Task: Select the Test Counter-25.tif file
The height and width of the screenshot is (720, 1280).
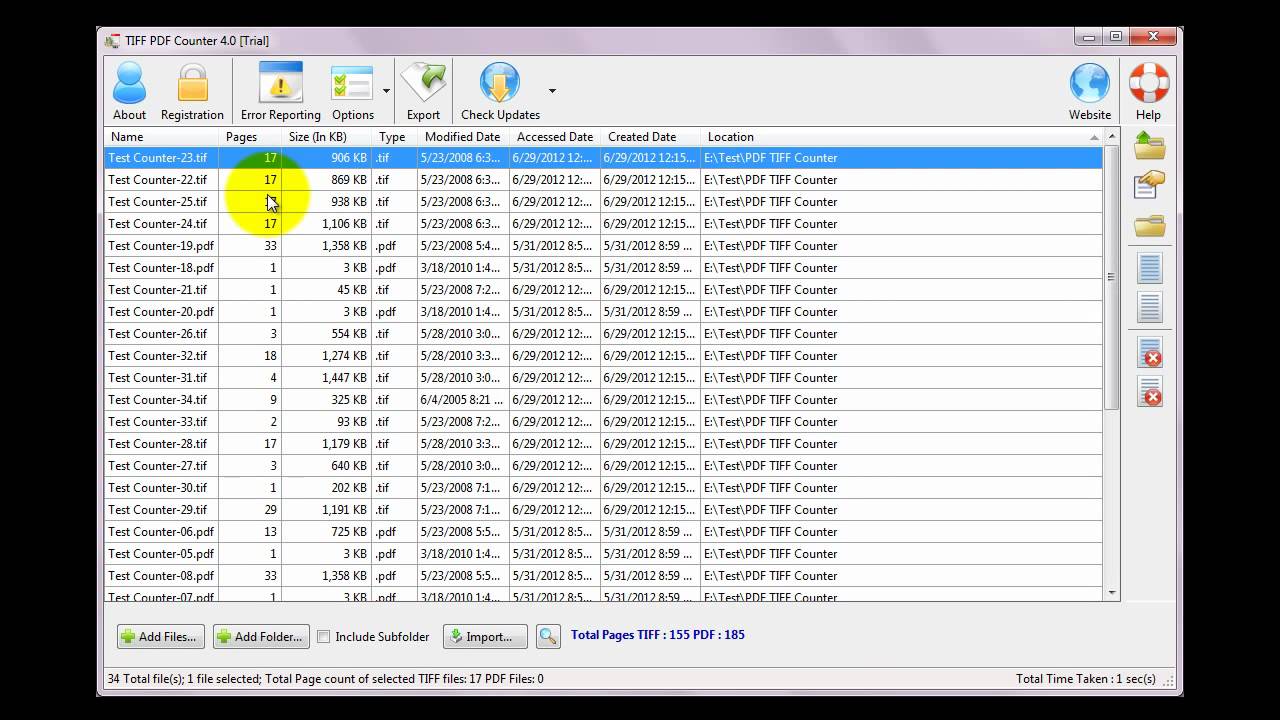Action: click(x=603, y=202)
